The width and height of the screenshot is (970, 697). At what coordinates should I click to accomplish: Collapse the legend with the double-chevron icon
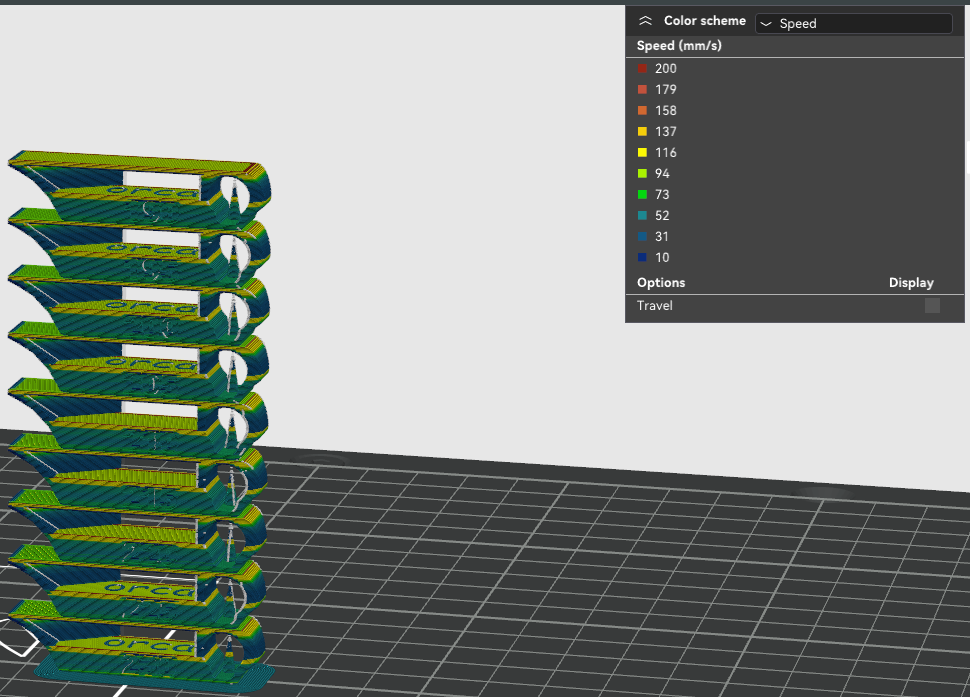pyautogui.click(x=645, y=21)
